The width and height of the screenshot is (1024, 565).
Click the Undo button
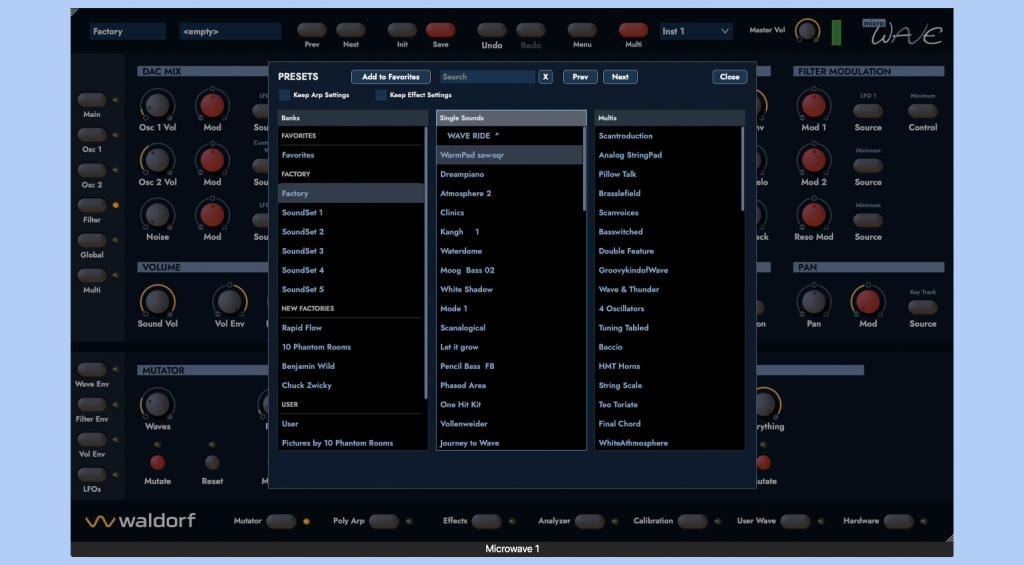[491, 29]
